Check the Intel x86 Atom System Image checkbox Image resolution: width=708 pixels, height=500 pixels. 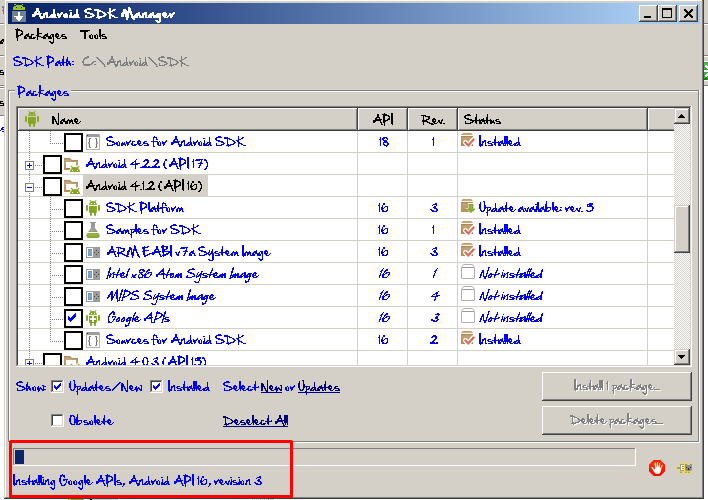click(x=73, y=274)
